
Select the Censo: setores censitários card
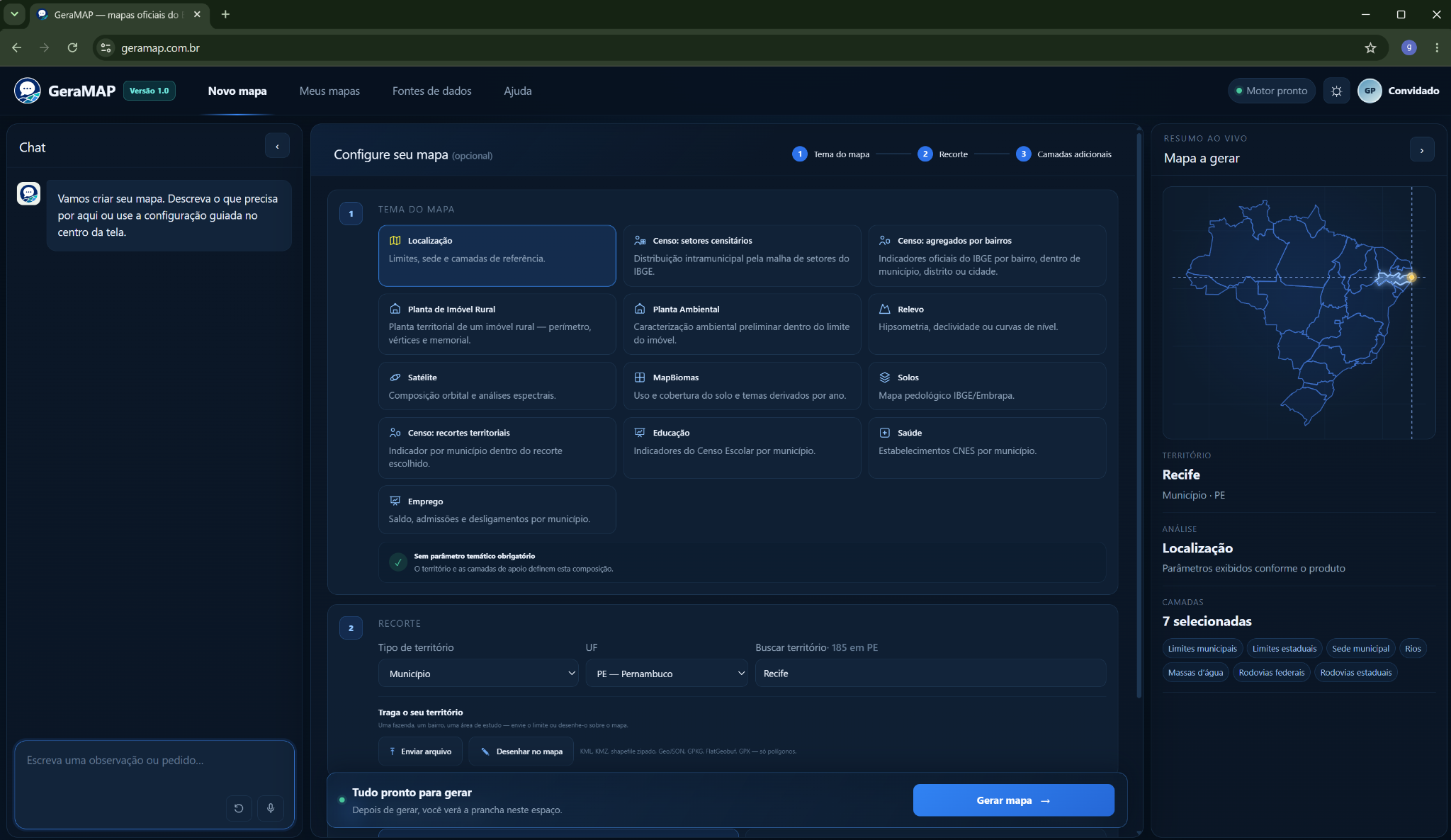742,256
